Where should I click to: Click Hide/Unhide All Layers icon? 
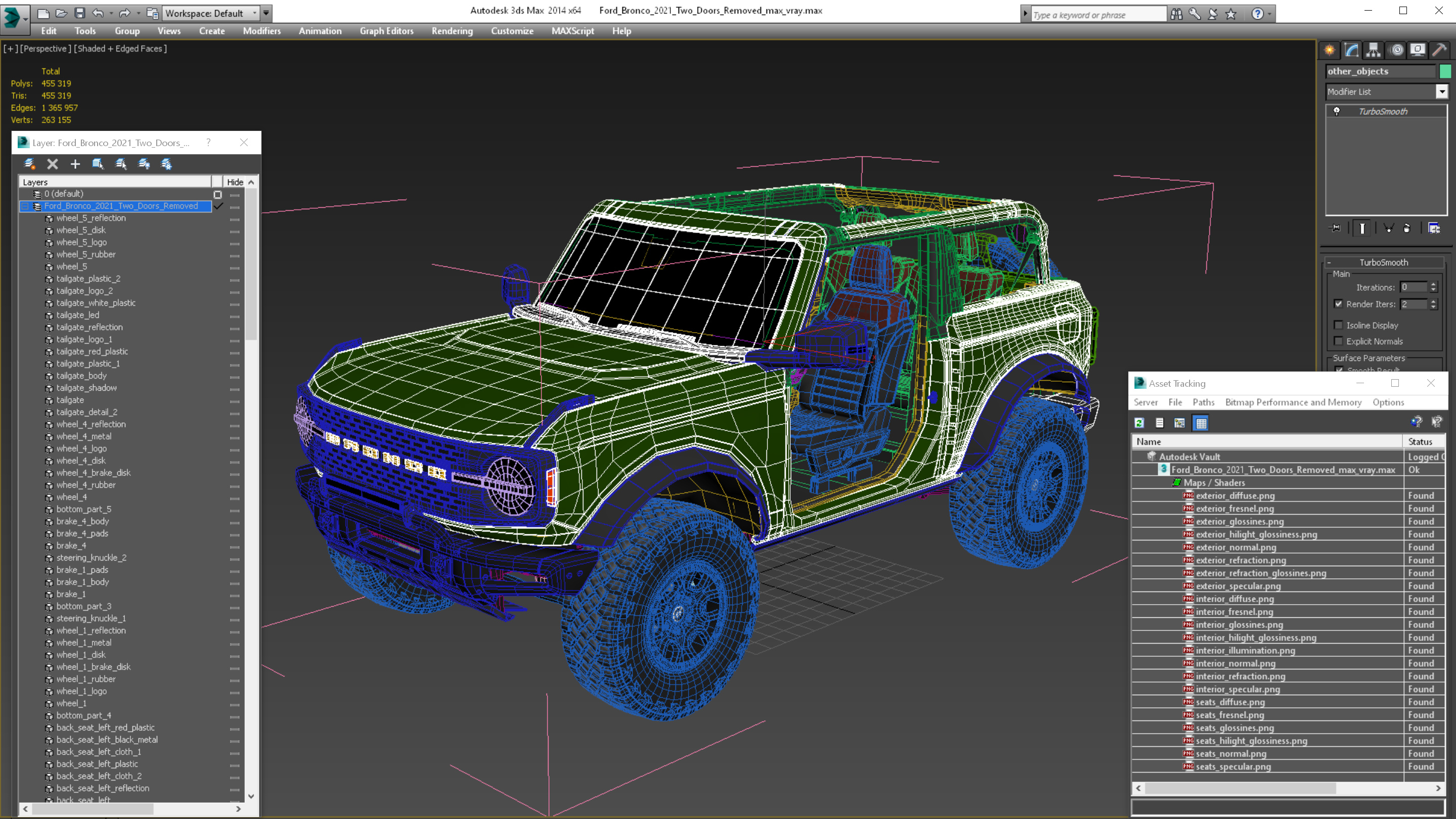(x=144, y=164)
